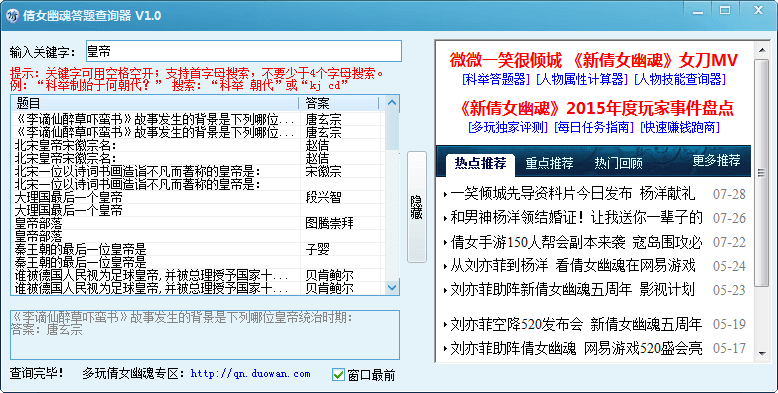Open news item 刘亦菲助阵新倩女幽魂五周年

click(573, 289)
